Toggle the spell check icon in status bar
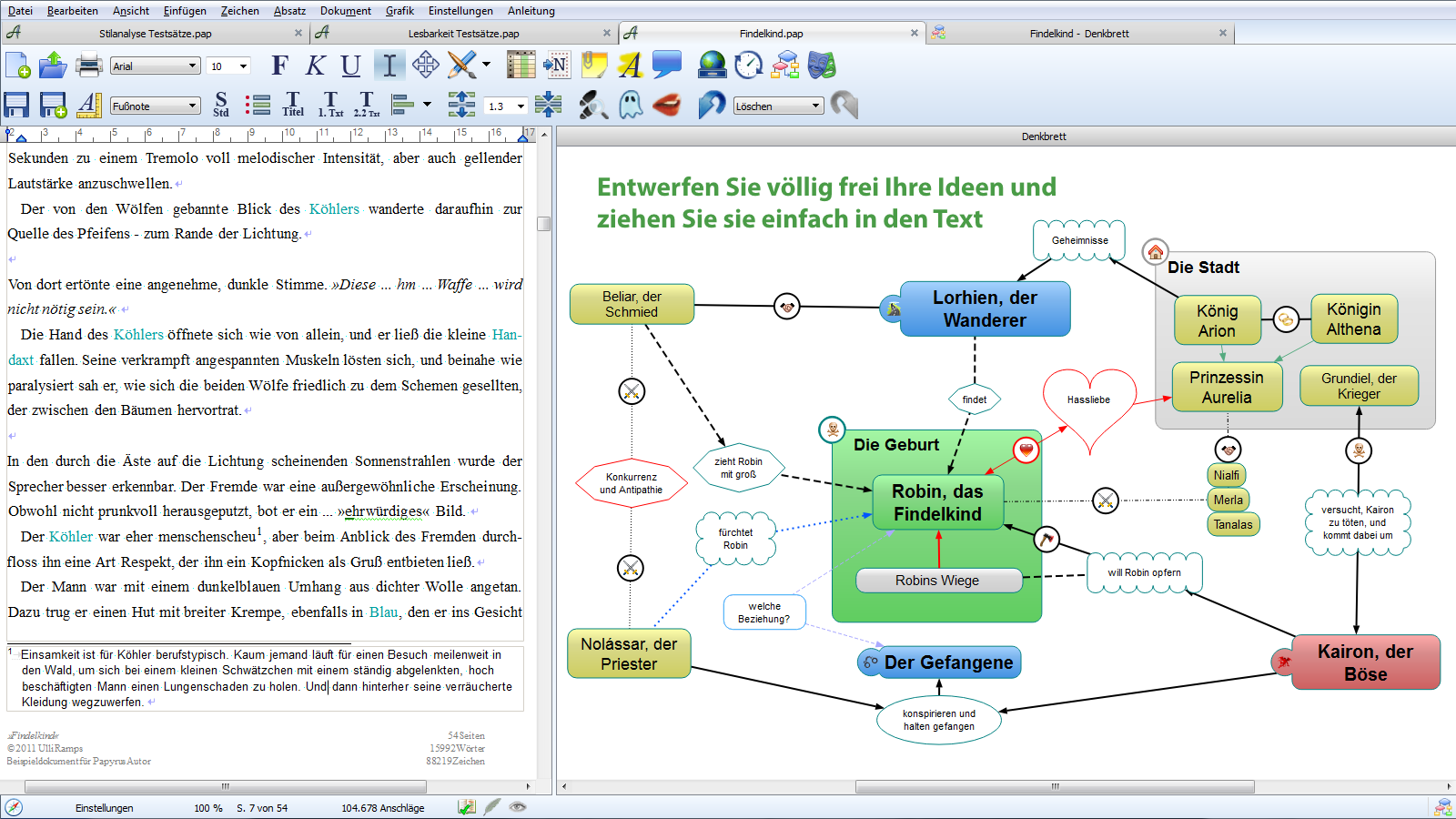Screen dimensions: 1456x819 point(467,807)
